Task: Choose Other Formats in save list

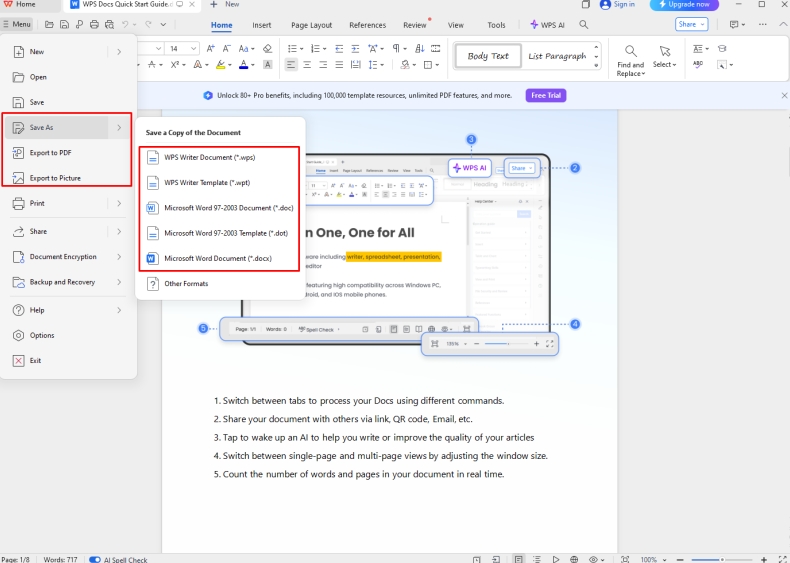Action: [x=187, y=284]
